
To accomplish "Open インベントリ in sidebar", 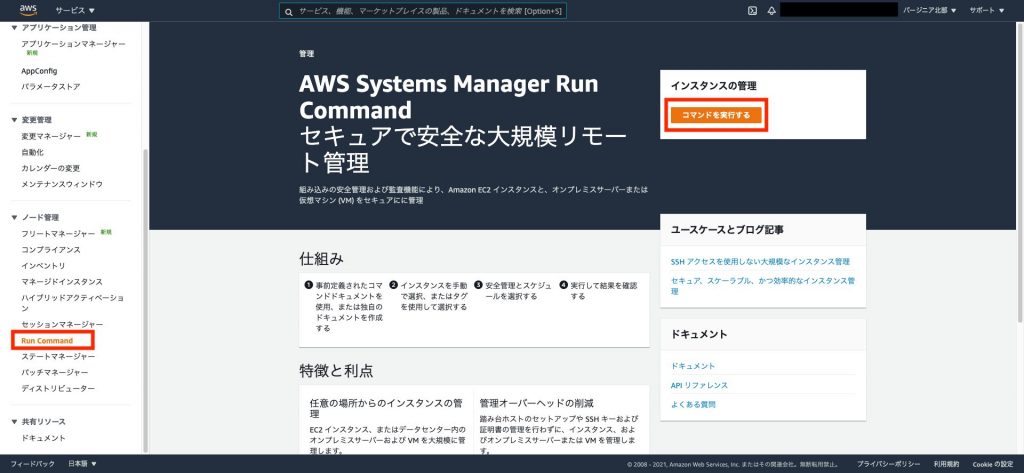I will tap(43, 266).
